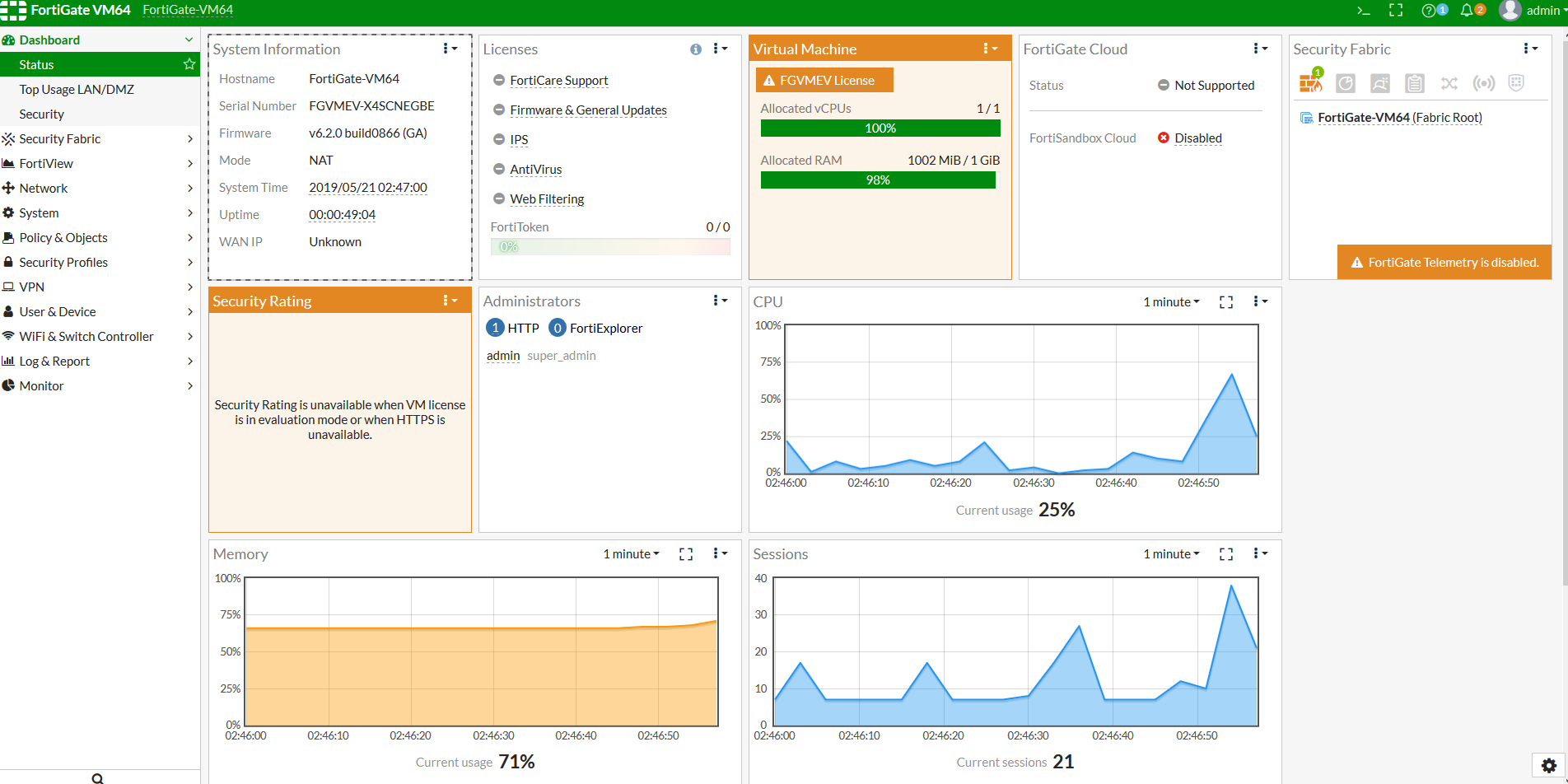
Task: Open CPU 1 minute timeframe dropdown
Action: coord(1171,302)
